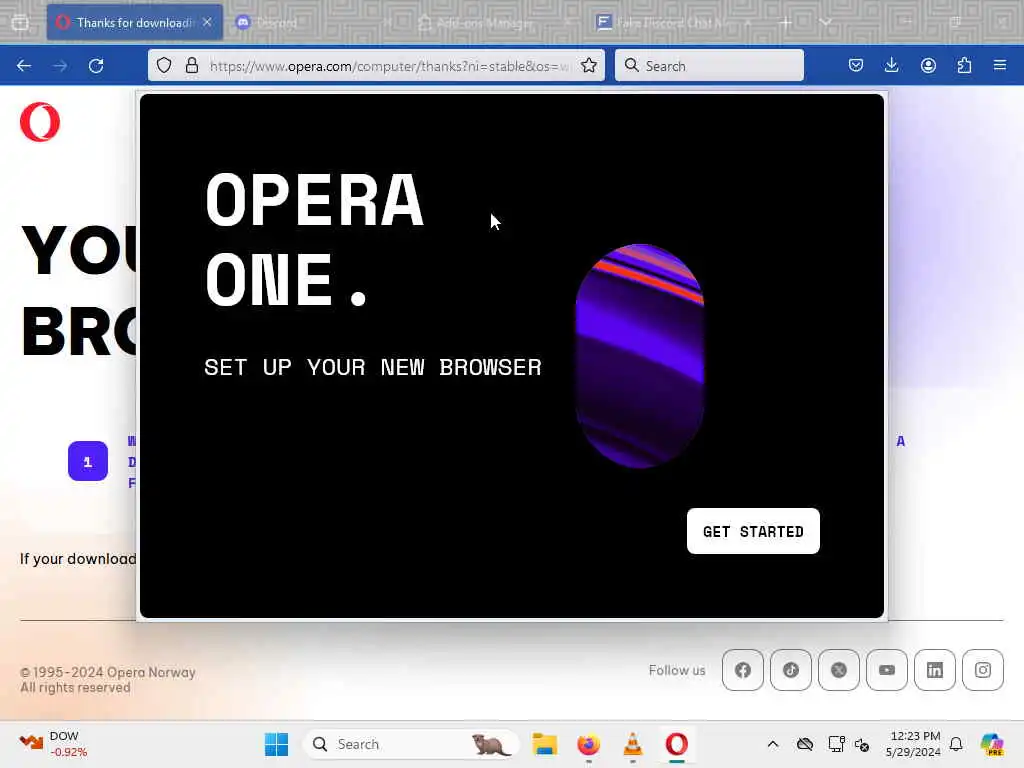Expand the list all tabs dropdown
The height and width of the screenshot is (768, 1024).
[826, 22]
